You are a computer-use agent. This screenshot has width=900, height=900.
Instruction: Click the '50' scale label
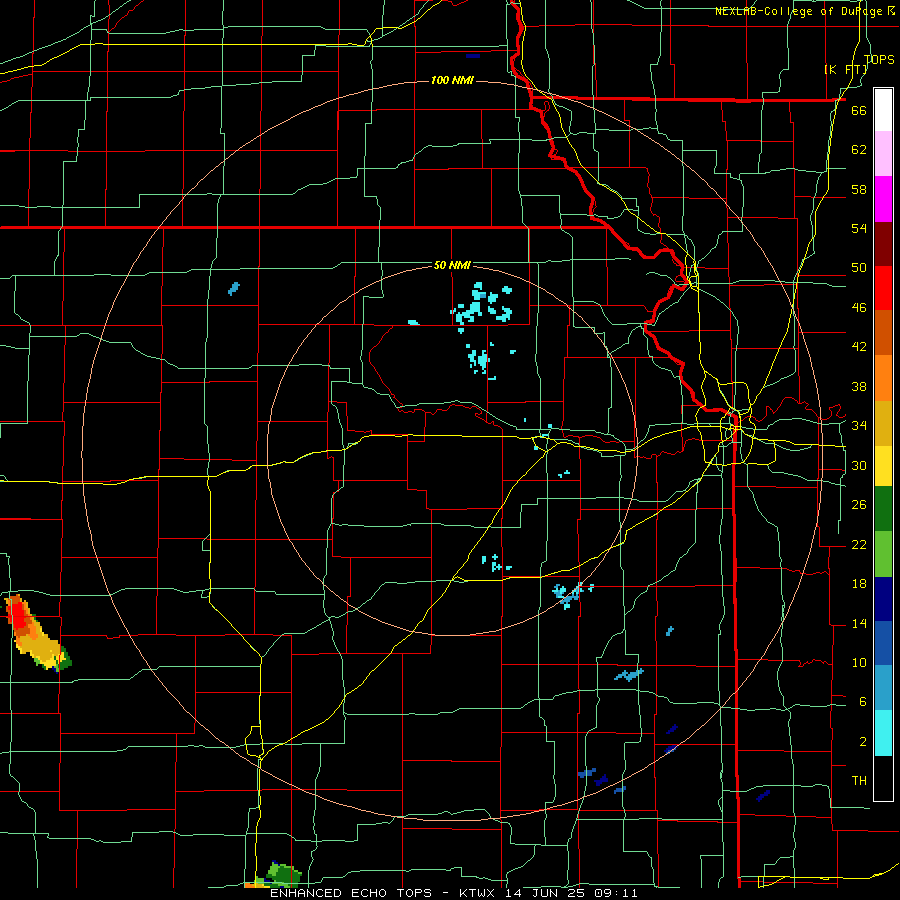click(859, 268)
